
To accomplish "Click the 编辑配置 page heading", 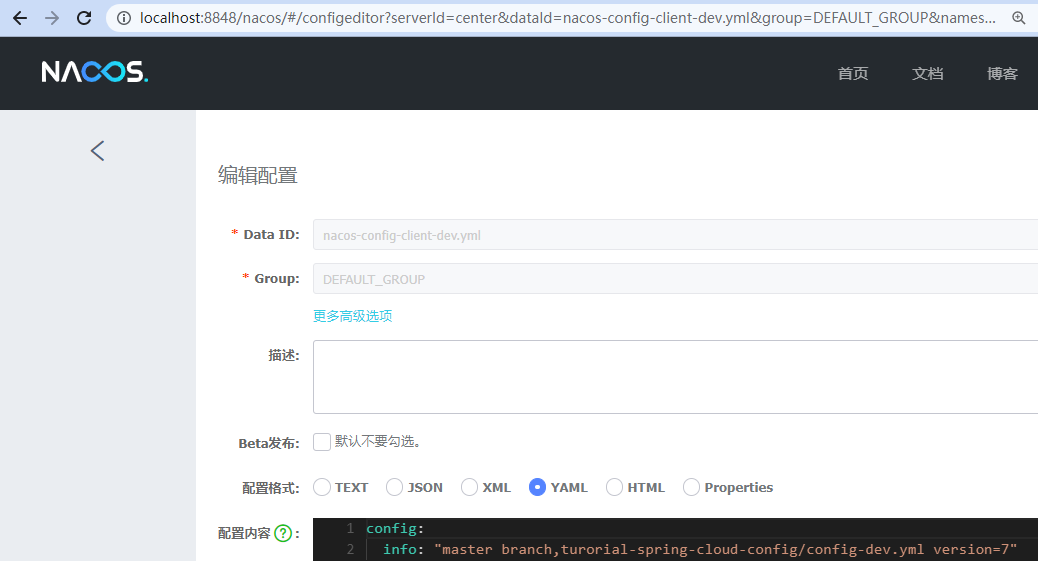I will click(258, 176).
